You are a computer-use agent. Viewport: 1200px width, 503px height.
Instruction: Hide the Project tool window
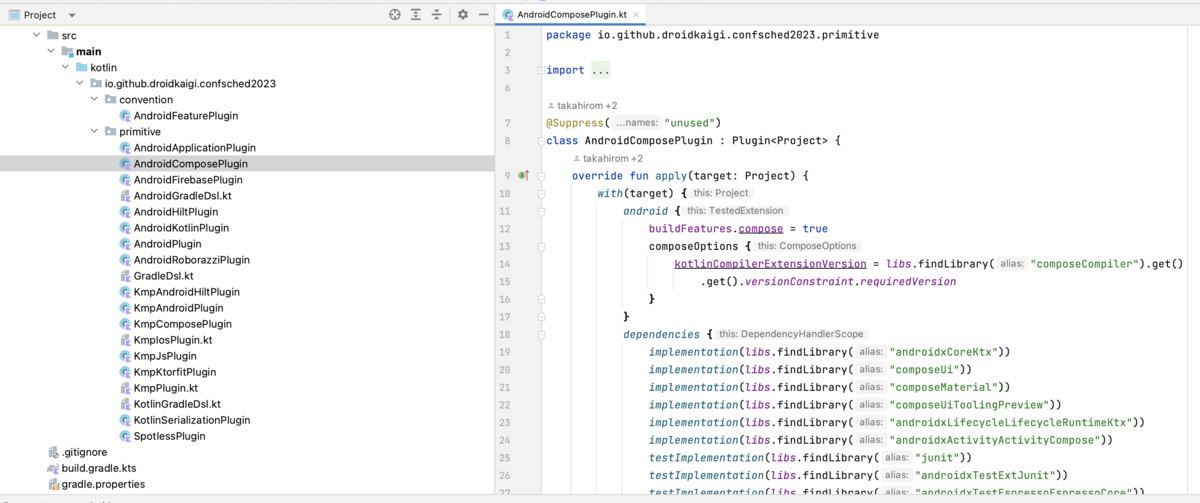tap(484, 15)
